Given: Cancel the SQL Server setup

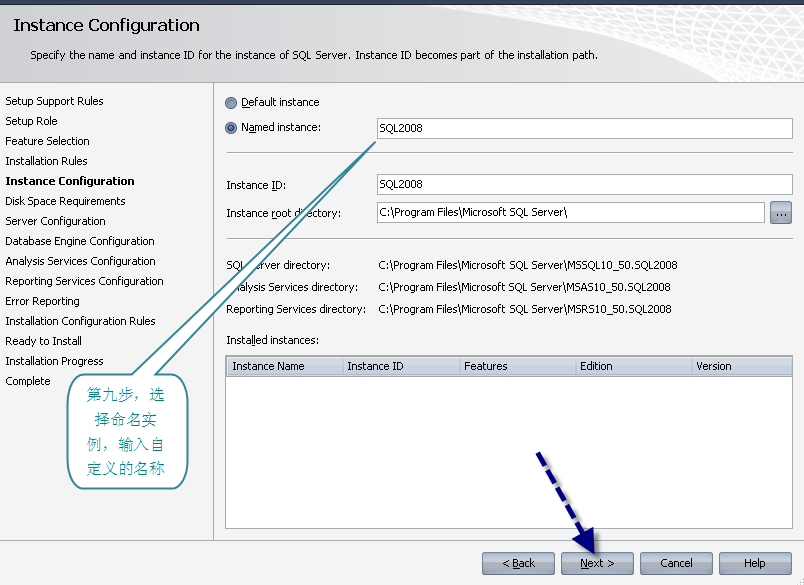Looking at the screenshot, I should [x=676, y=563].
